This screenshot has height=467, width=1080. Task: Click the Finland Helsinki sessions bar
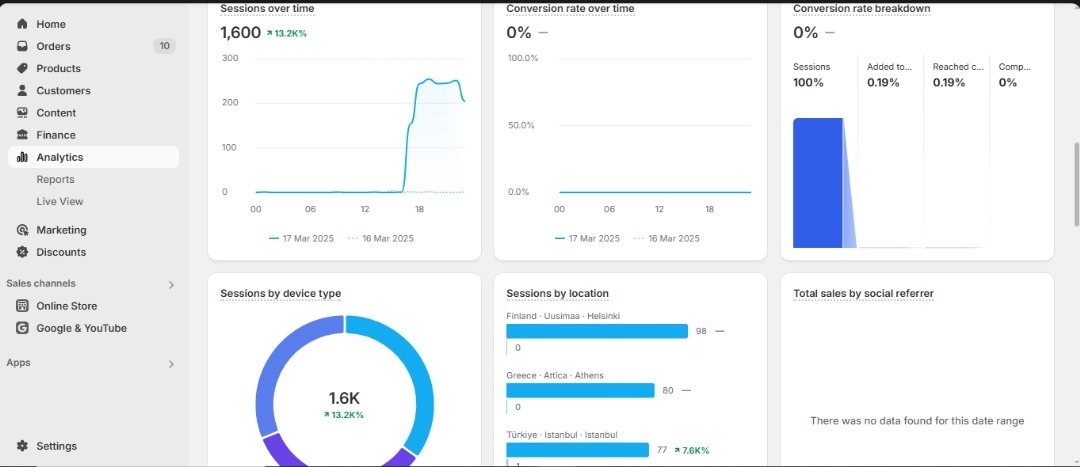597,331
